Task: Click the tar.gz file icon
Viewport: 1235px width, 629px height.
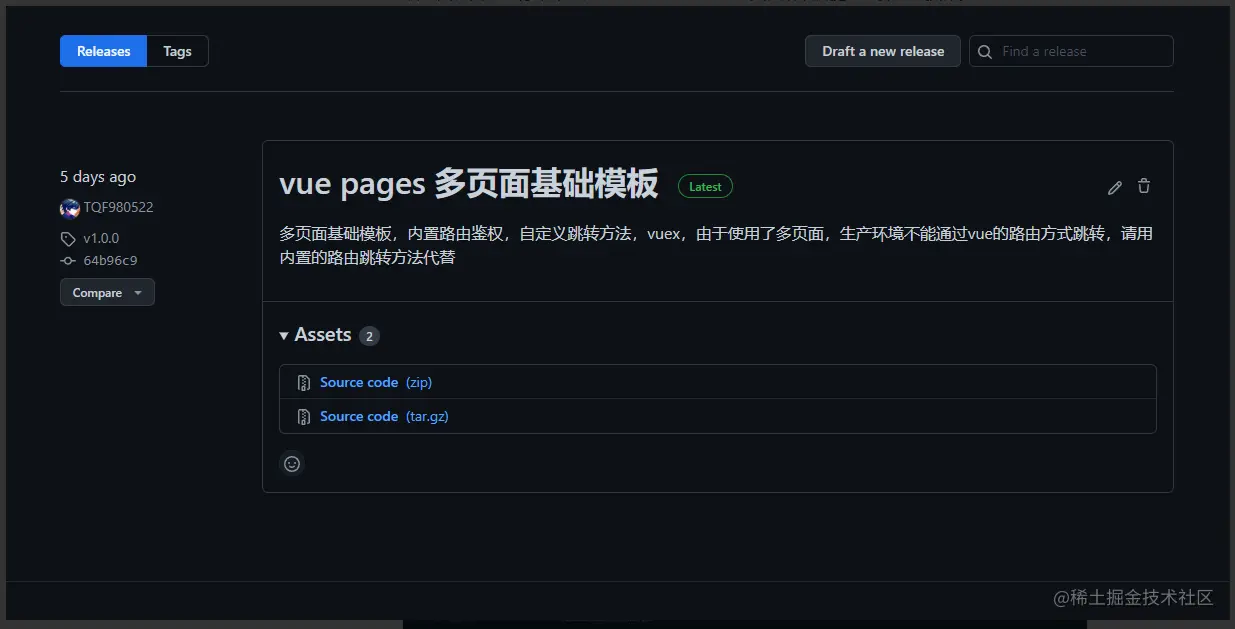Action: [x=304, y=417]
